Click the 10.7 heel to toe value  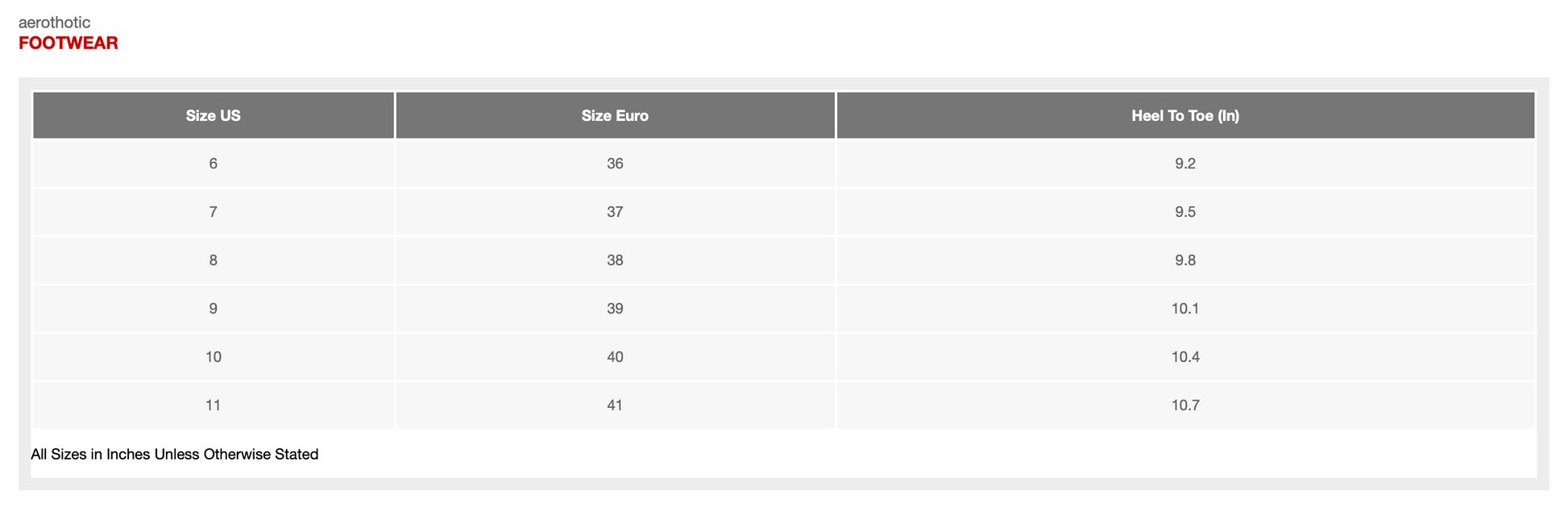(1185, 405)
